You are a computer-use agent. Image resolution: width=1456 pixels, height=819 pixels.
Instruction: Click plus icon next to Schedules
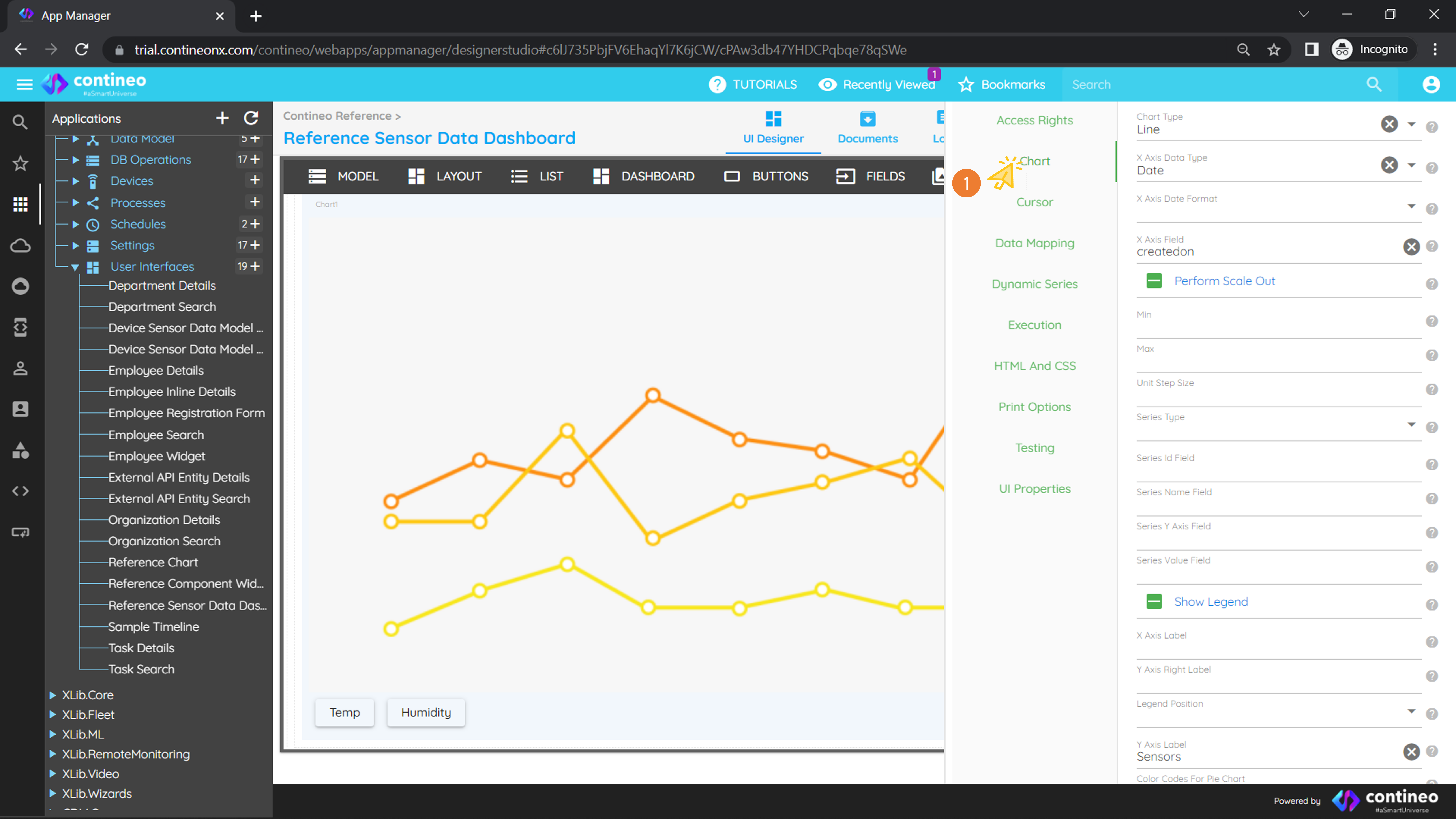tap(255, 224)
